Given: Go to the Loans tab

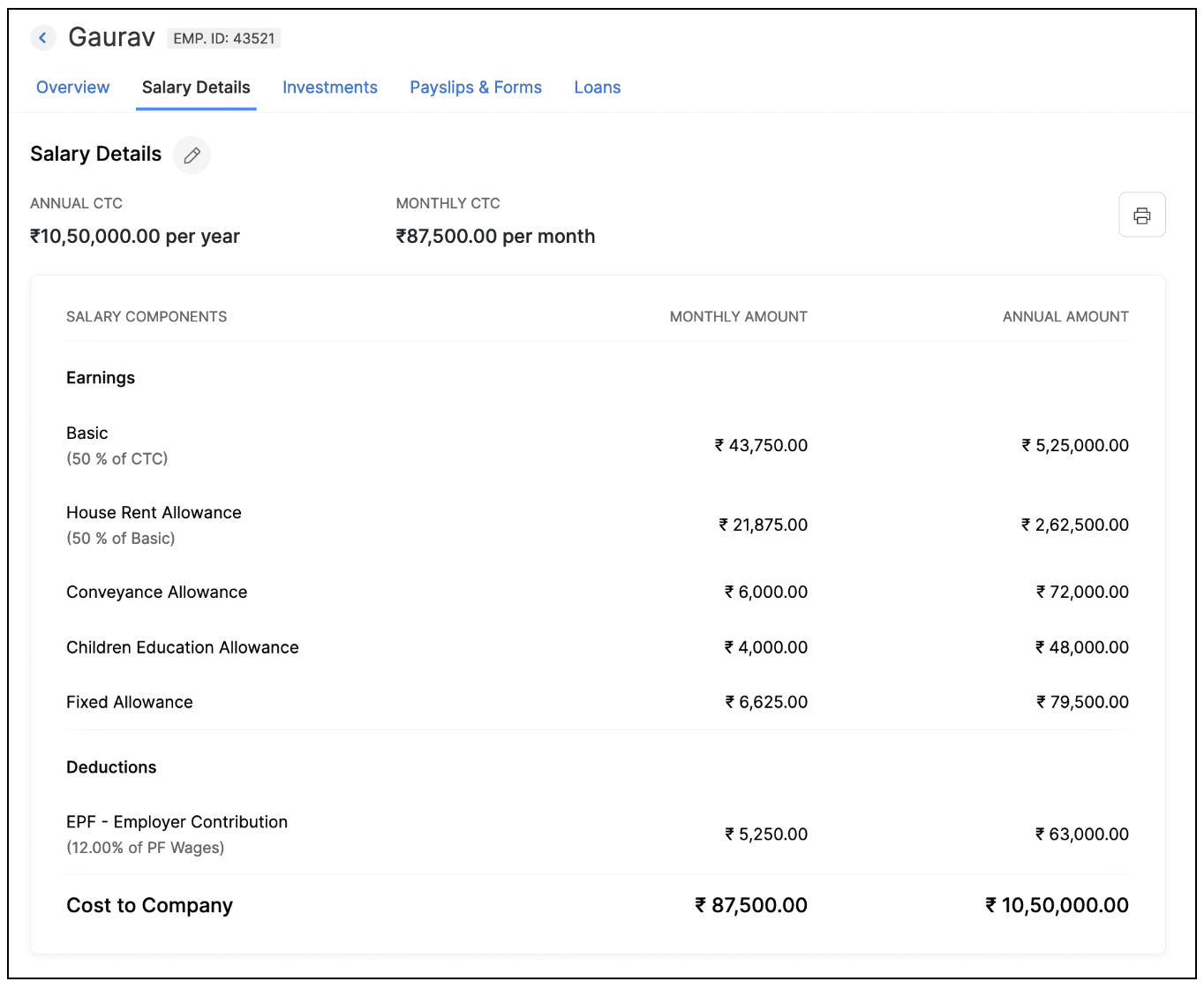Looking at the screenshot, I should [x=598, y=87].
